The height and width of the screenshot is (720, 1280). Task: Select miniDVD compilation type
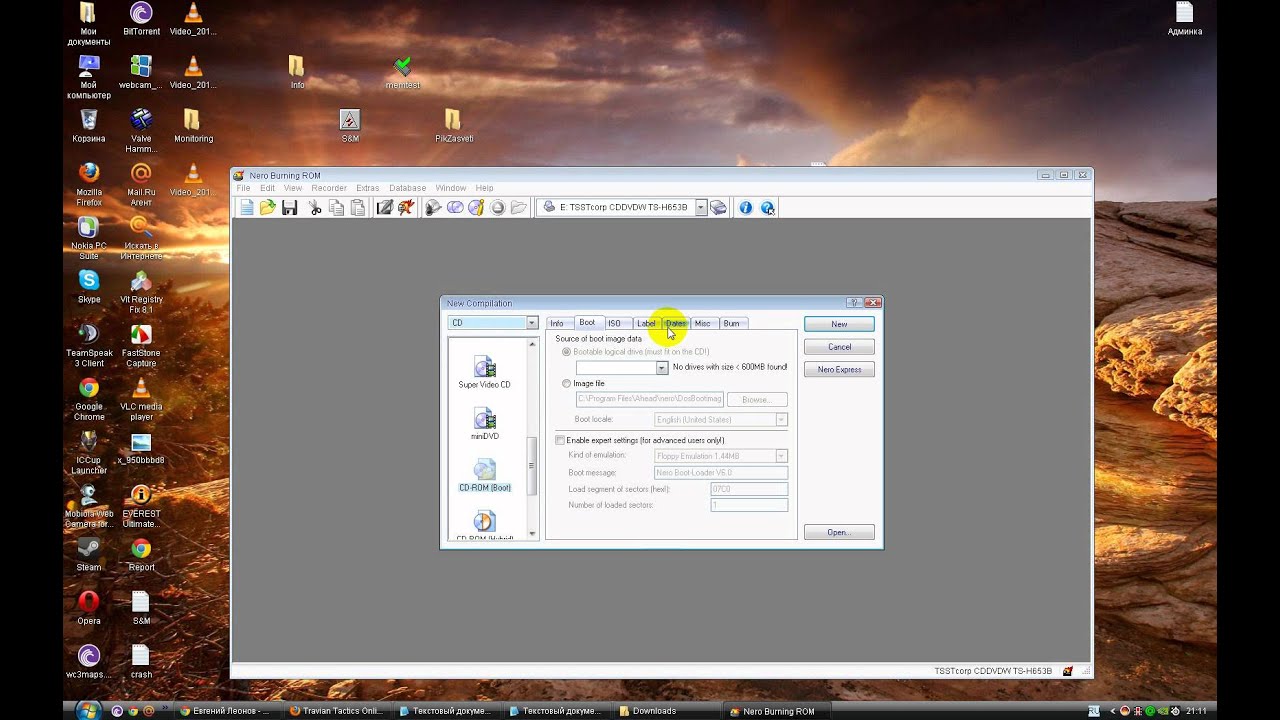[x=484, y=424]
